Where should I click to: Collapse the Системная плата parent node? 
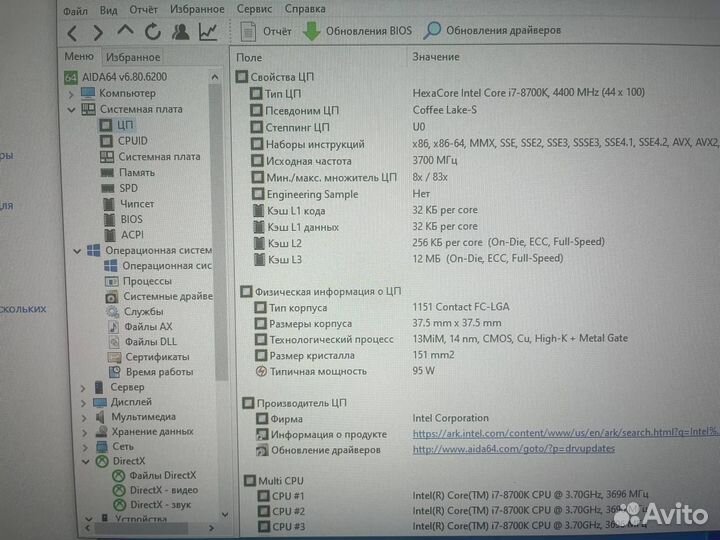[71, 110]
